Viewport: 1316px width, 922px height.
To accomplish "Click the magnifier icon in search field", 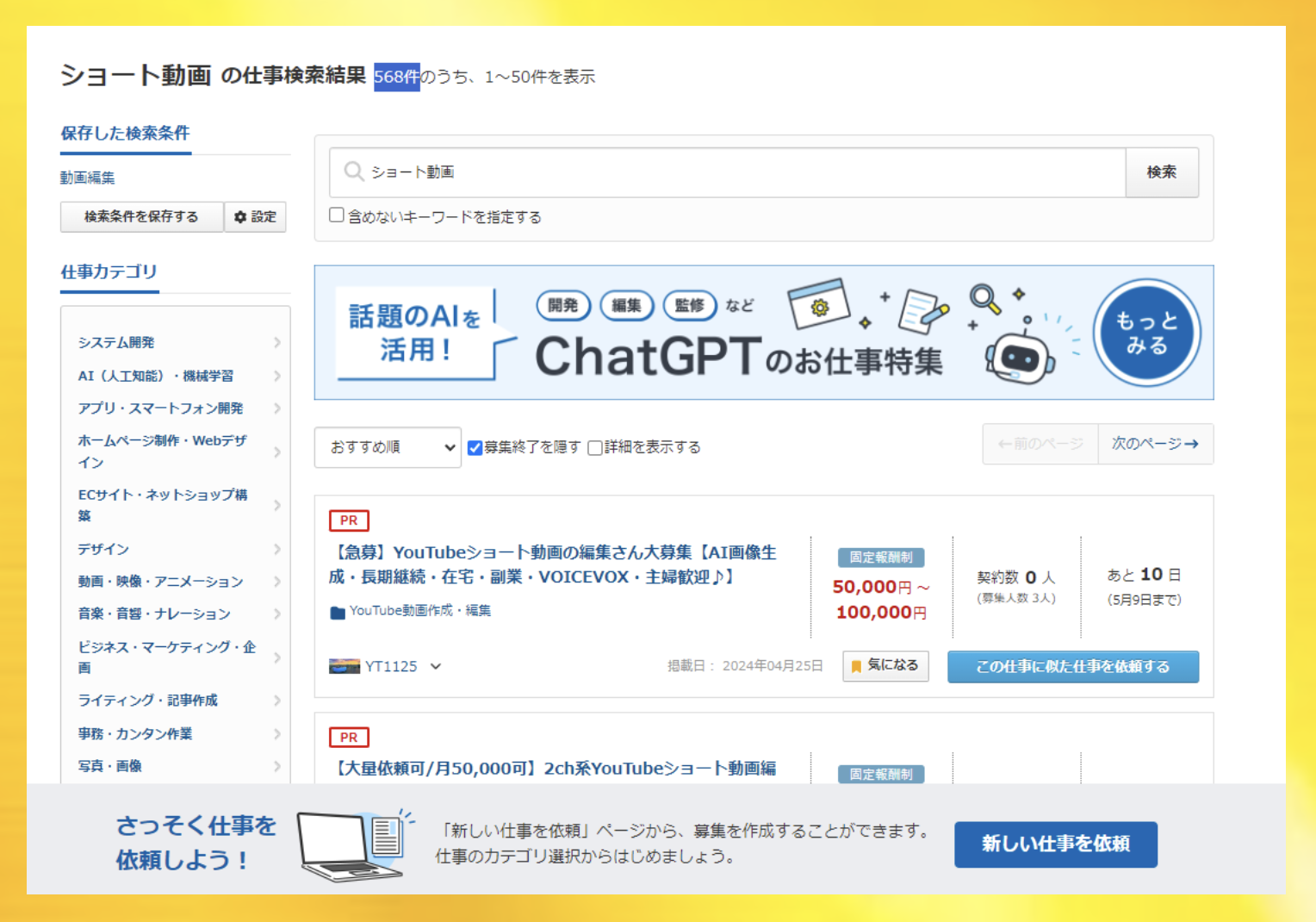I will (x=353, y=171).
